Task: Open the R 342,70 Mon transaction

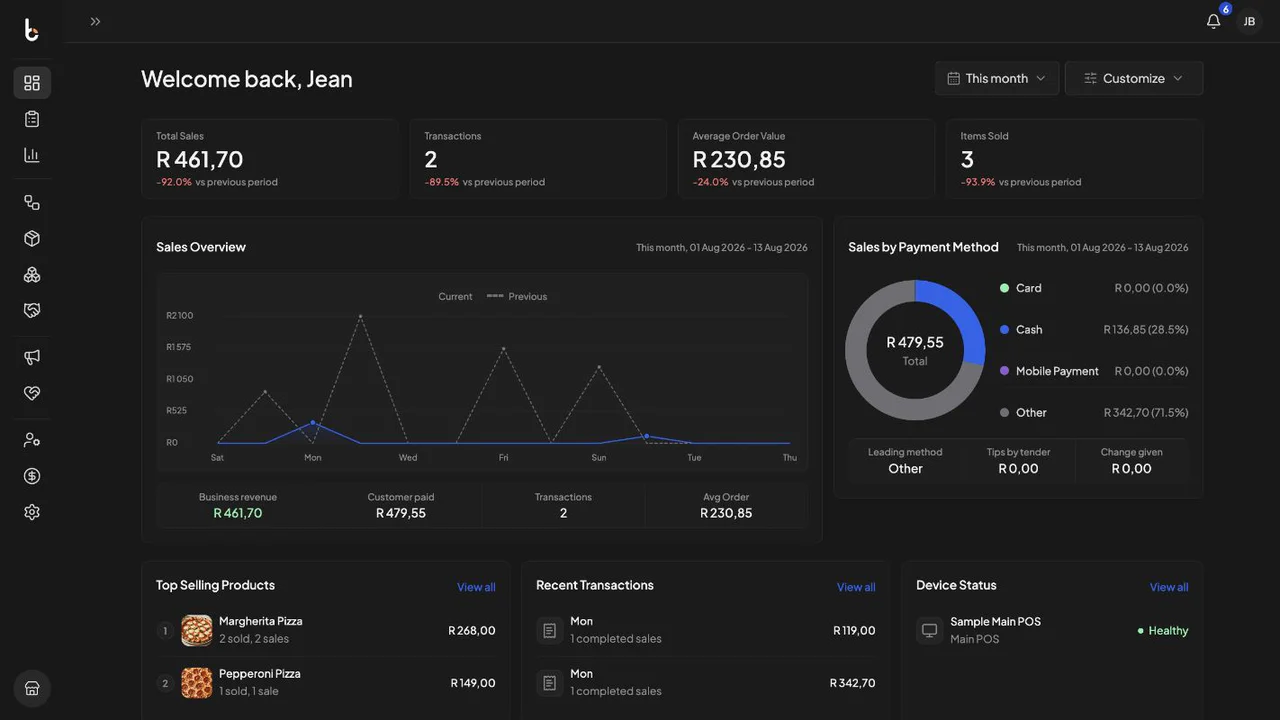Action: coord(706,682)
